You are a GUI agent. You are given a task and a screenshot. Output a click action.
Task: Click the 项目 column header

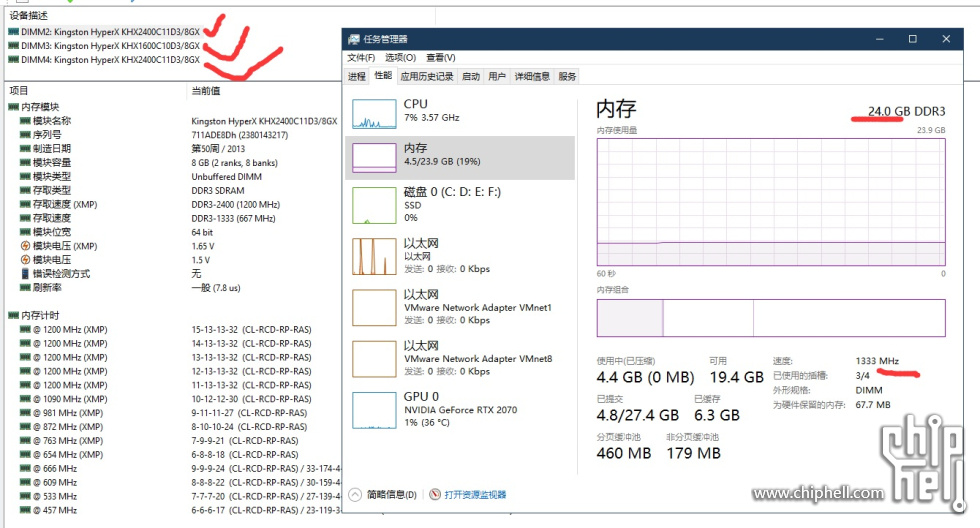[x=19, y=91]
